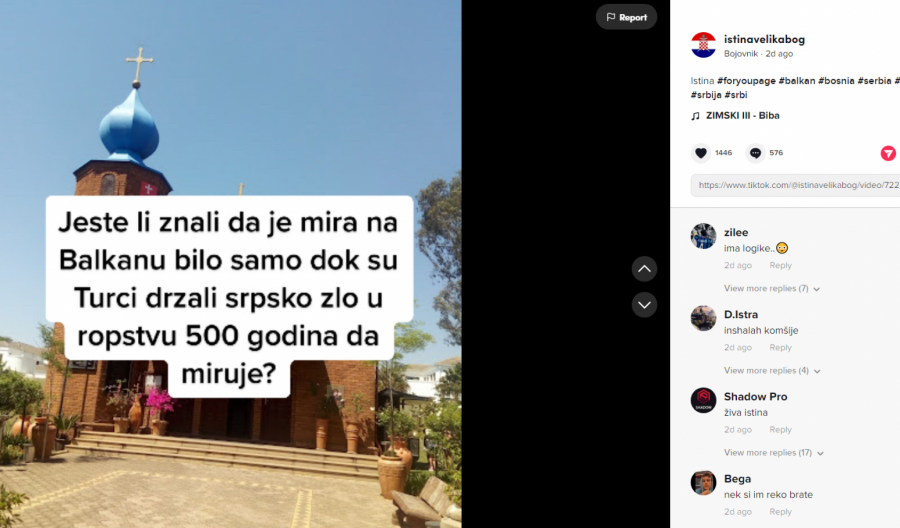
Task: Open comments via speech bubble icon
Action: [x=755, y=153]
